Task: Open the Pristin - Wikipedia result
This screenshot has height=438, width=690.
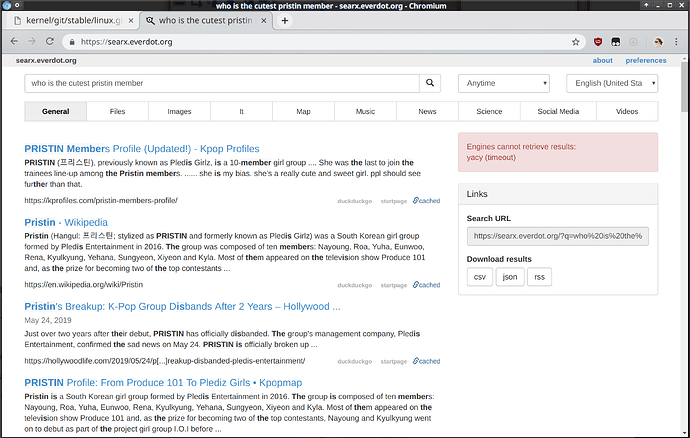Action: coord(66,222)
